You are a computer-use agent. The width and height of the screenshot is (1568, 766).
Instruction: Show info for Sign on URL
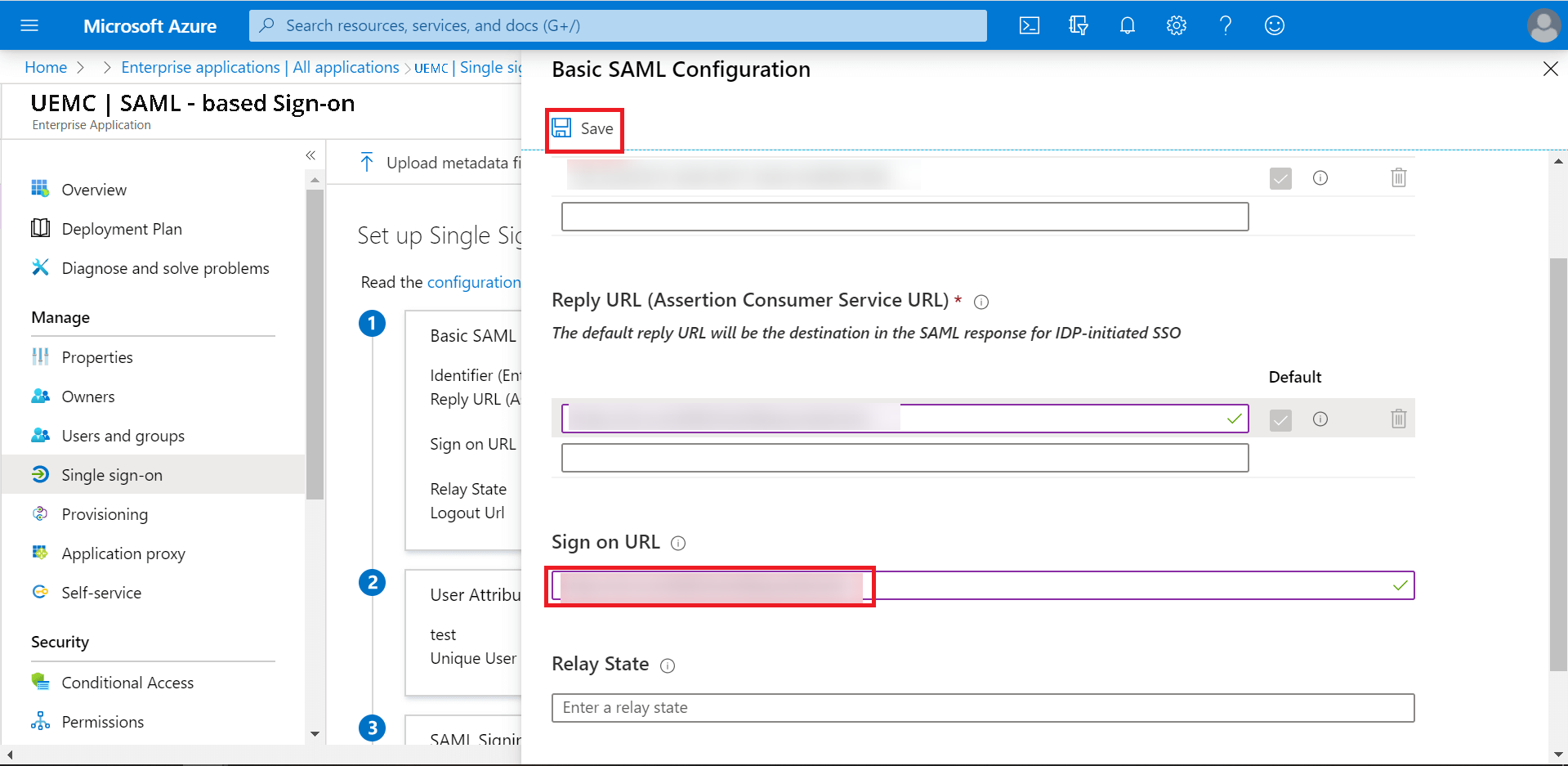tap(678, 544)
